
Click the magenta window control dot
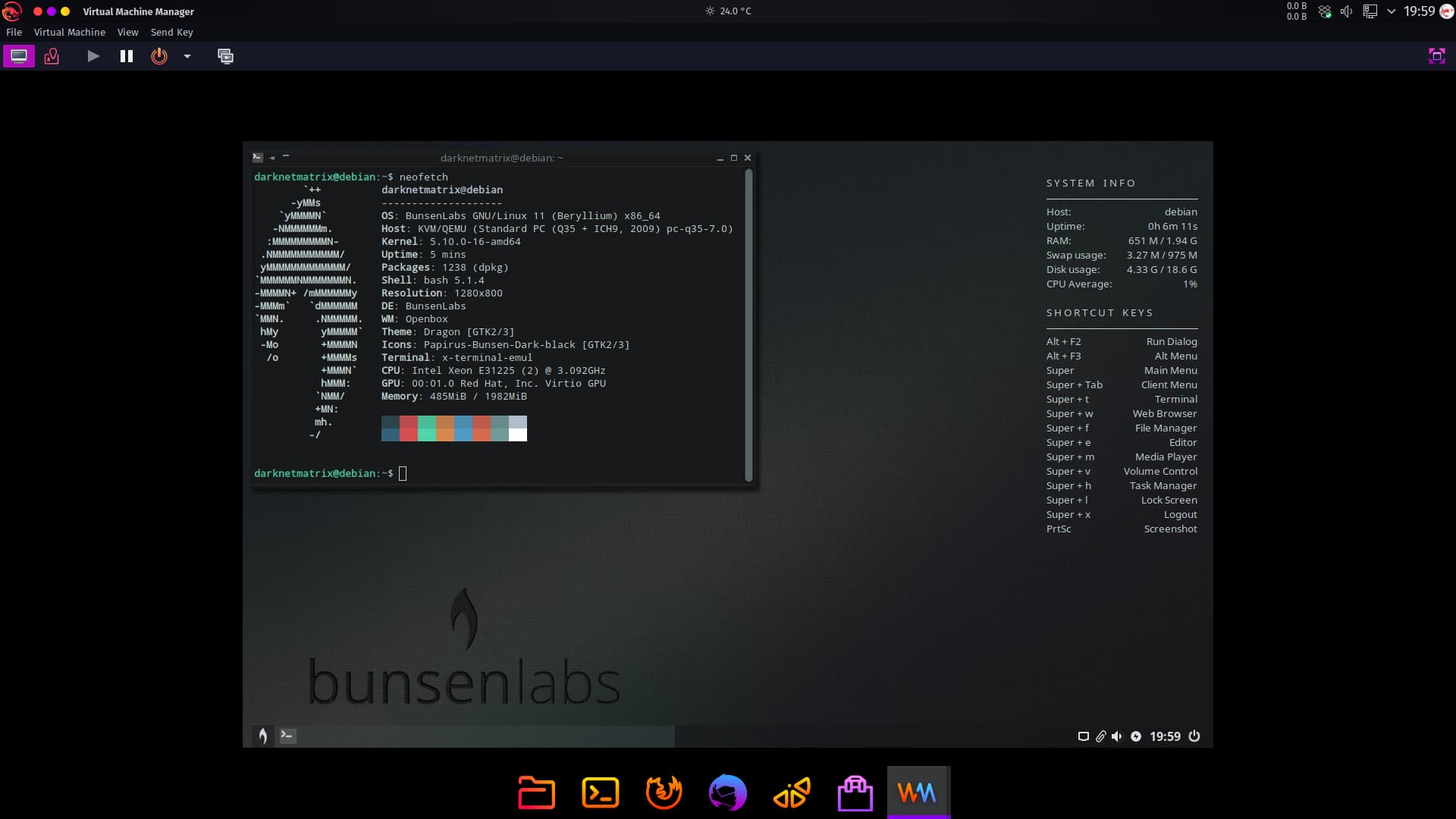51,11
